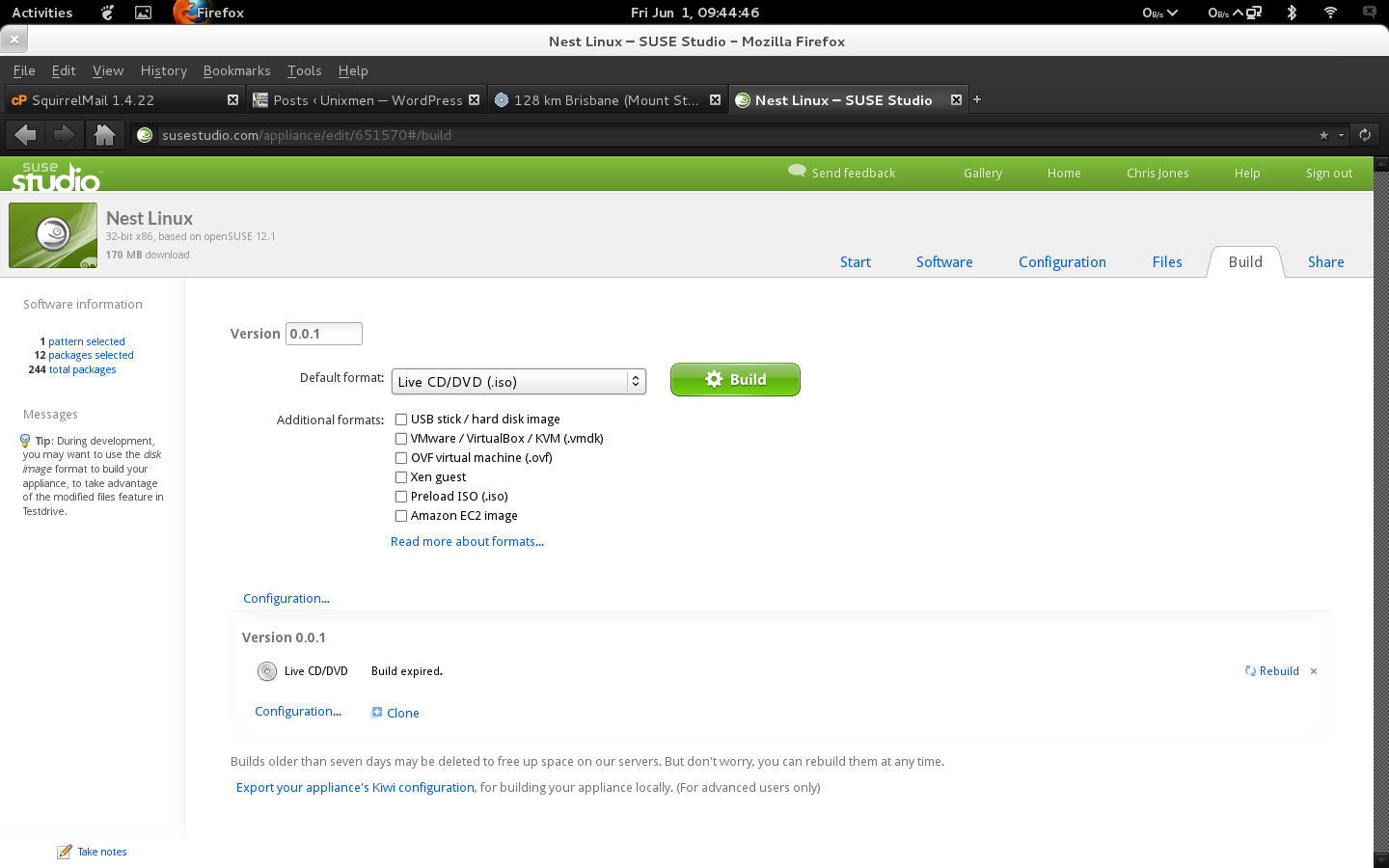Clone the version 0.0.1 build
Screen dimensions: 1389x868
tap(395, 713)
